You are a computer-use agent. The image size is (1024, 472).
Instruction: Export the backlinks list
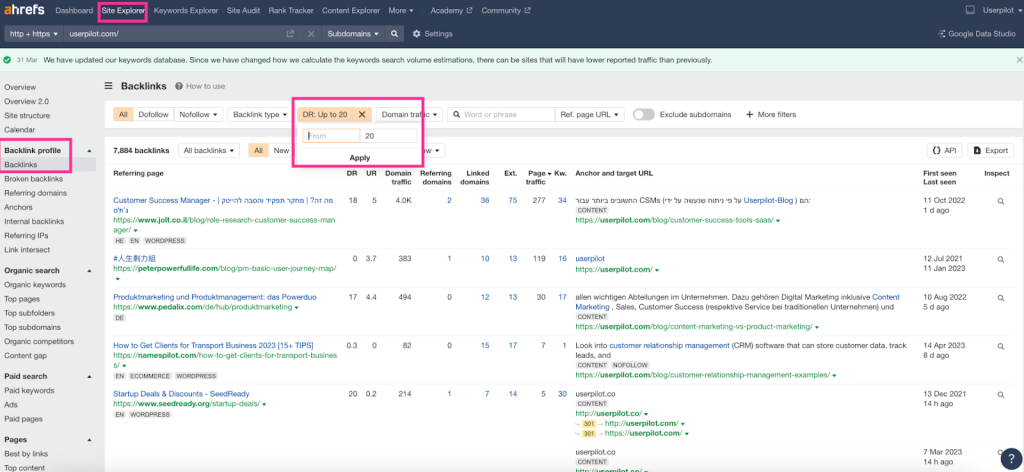coord(991,150)
